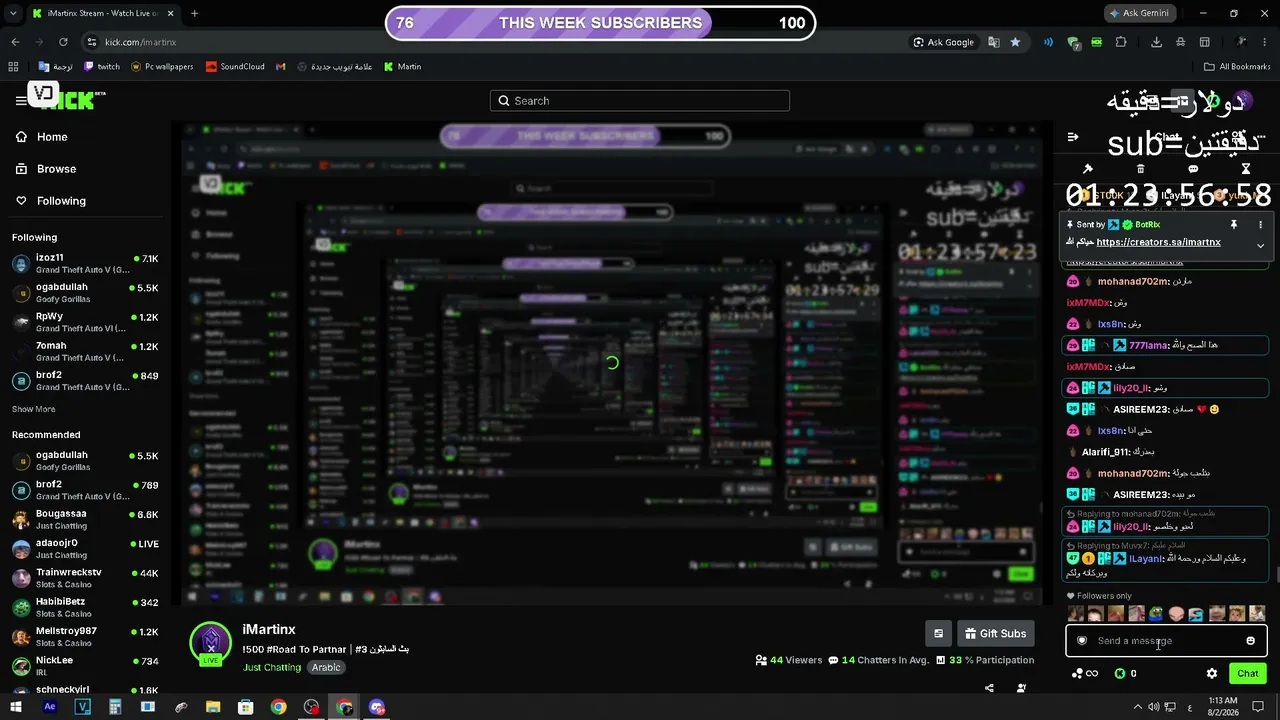Click the Arabic language tag
1280x720 pixels.
click(x=326, y=667)
